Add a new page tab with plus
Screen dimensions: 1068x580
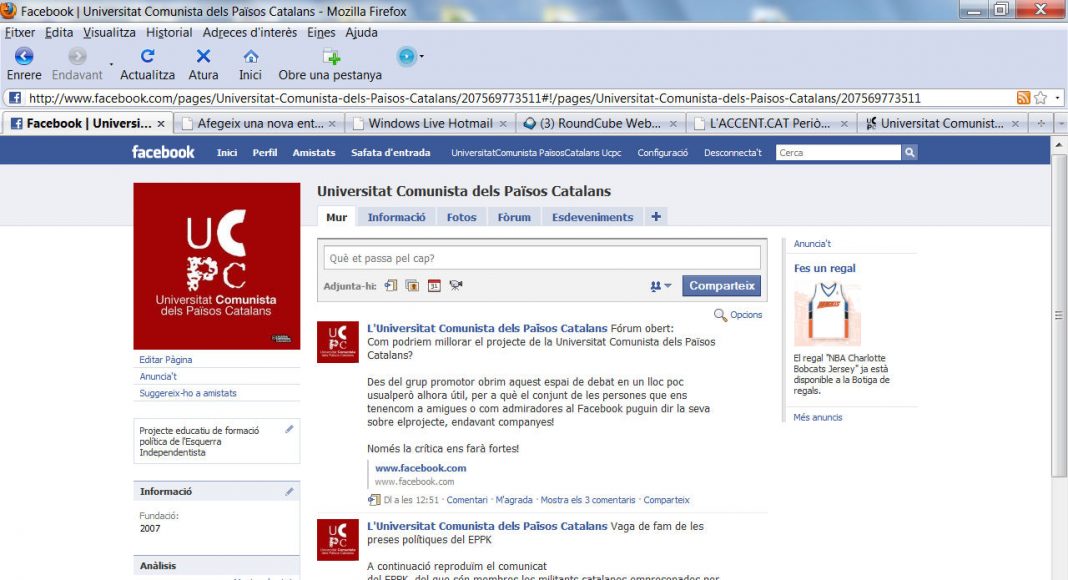click(x=656, y=217)
